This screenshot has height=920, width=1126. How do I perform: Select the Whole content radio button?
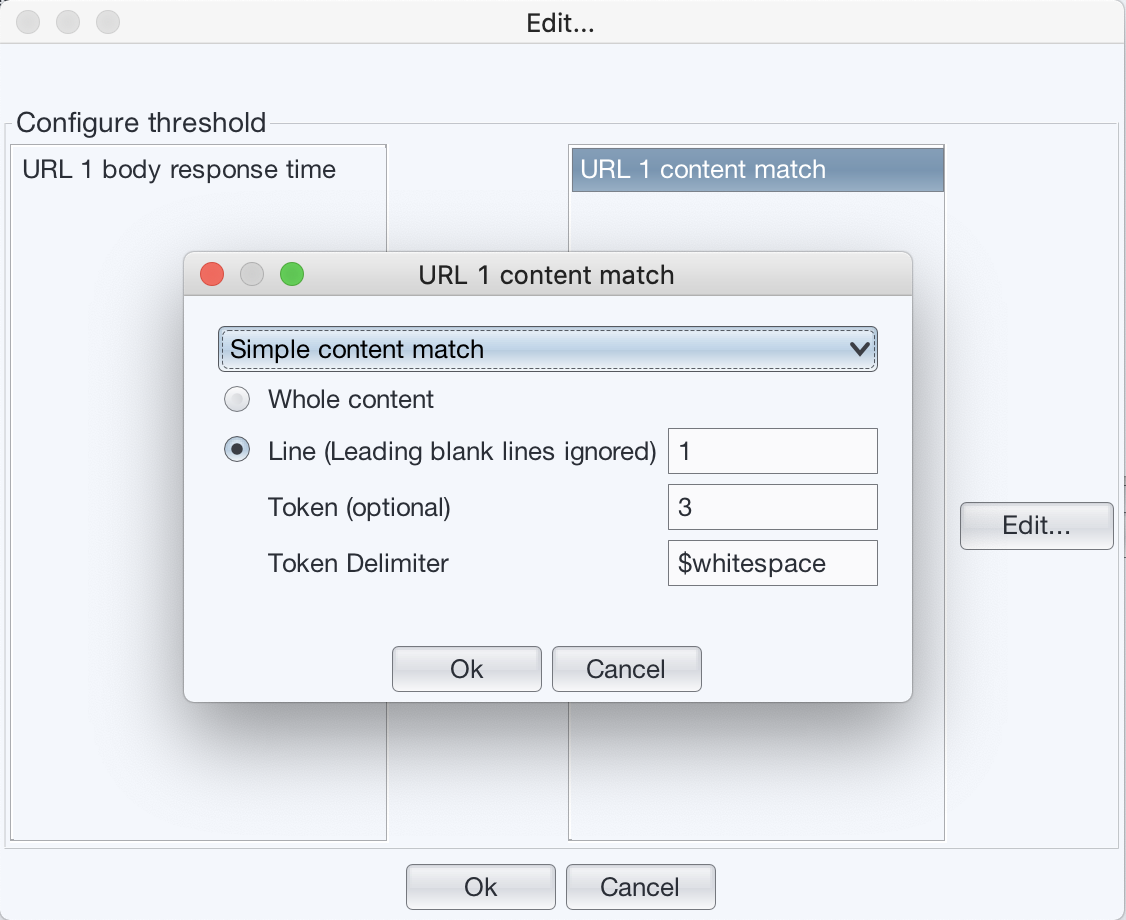pos(237,399)
